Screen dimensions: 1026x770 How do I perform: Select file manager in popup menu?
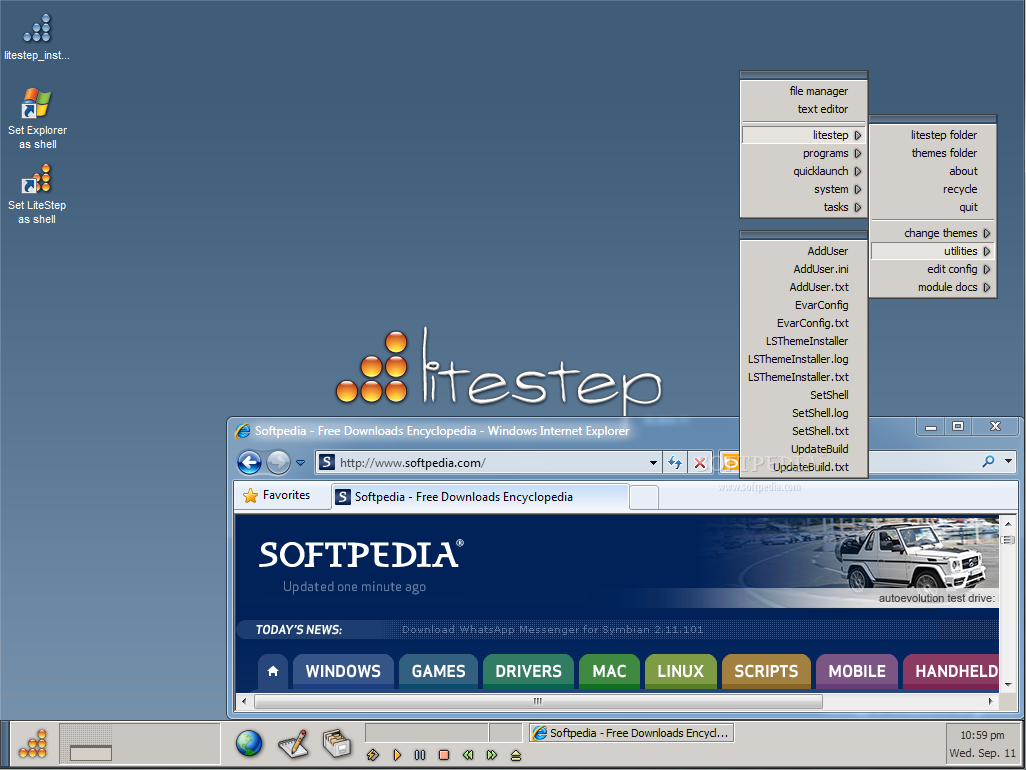(x=818, y=91)
